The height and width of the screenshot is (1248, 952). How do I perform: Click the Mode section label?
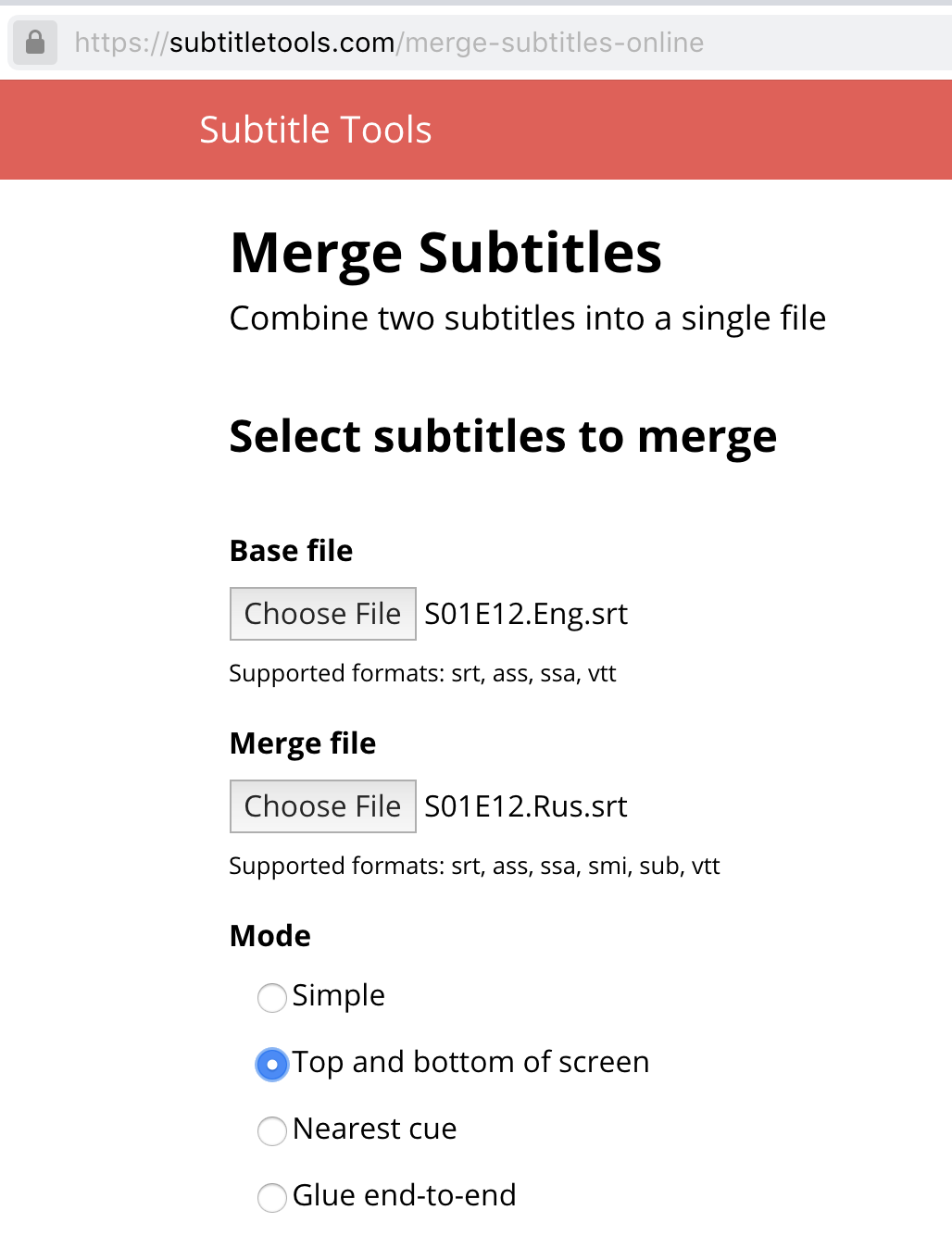[x=269, y=936]
